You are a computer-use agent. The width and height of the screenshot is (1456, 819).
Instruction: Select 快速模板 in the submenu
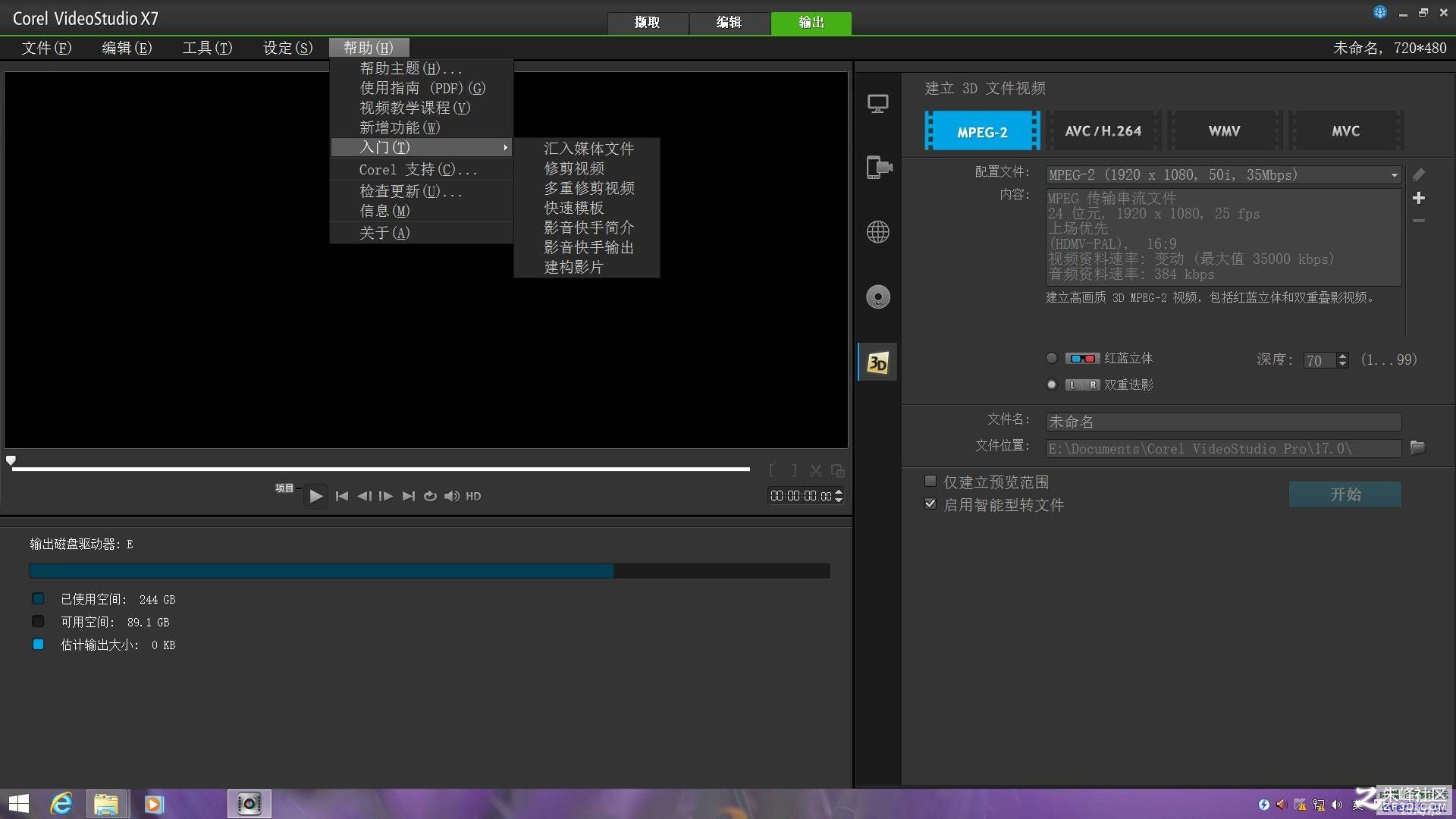pos(587,208)
